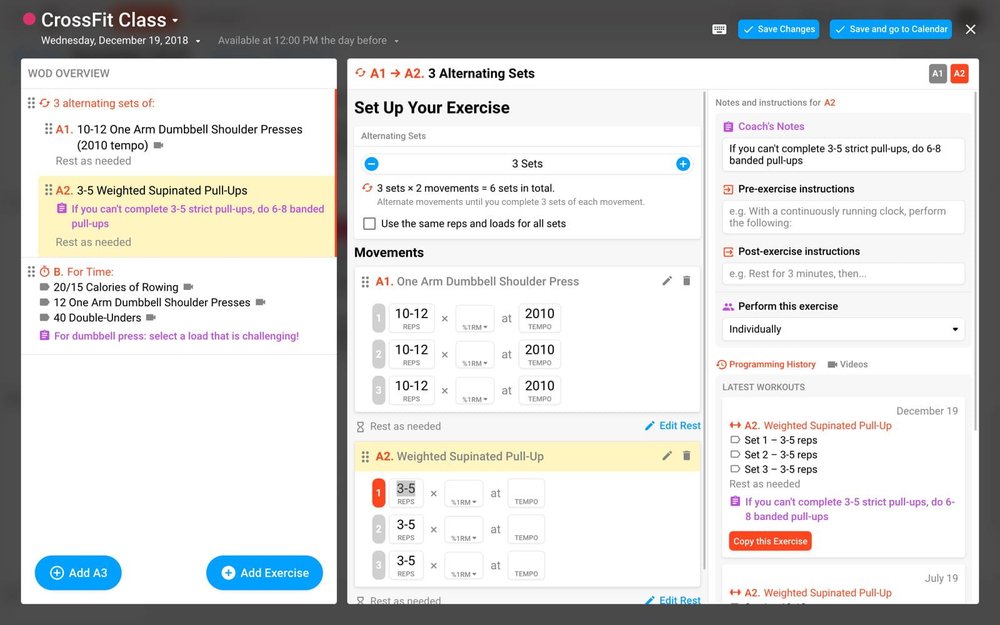Switch to Programming History tab
The width and height of the screenshot is (1000, 625).
pyautogui.click(x=766, y=364)
